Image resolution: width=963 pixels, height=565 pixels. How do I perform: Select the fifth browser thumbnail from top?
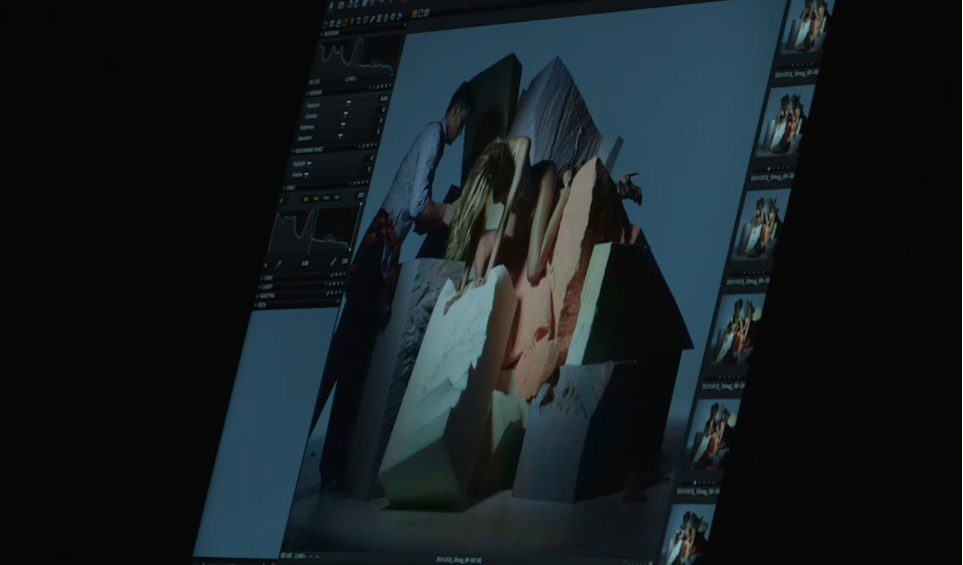[712, 435]
